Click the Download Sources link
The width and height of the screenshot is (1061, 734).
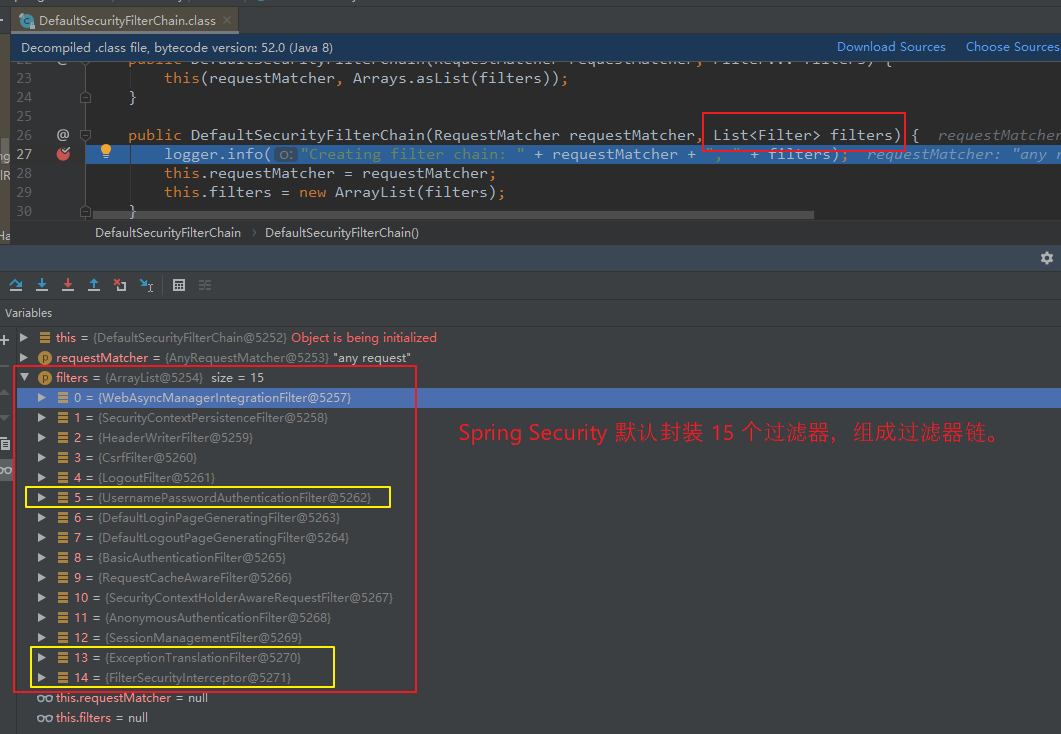pyautogui.click(x=890, y=47)
